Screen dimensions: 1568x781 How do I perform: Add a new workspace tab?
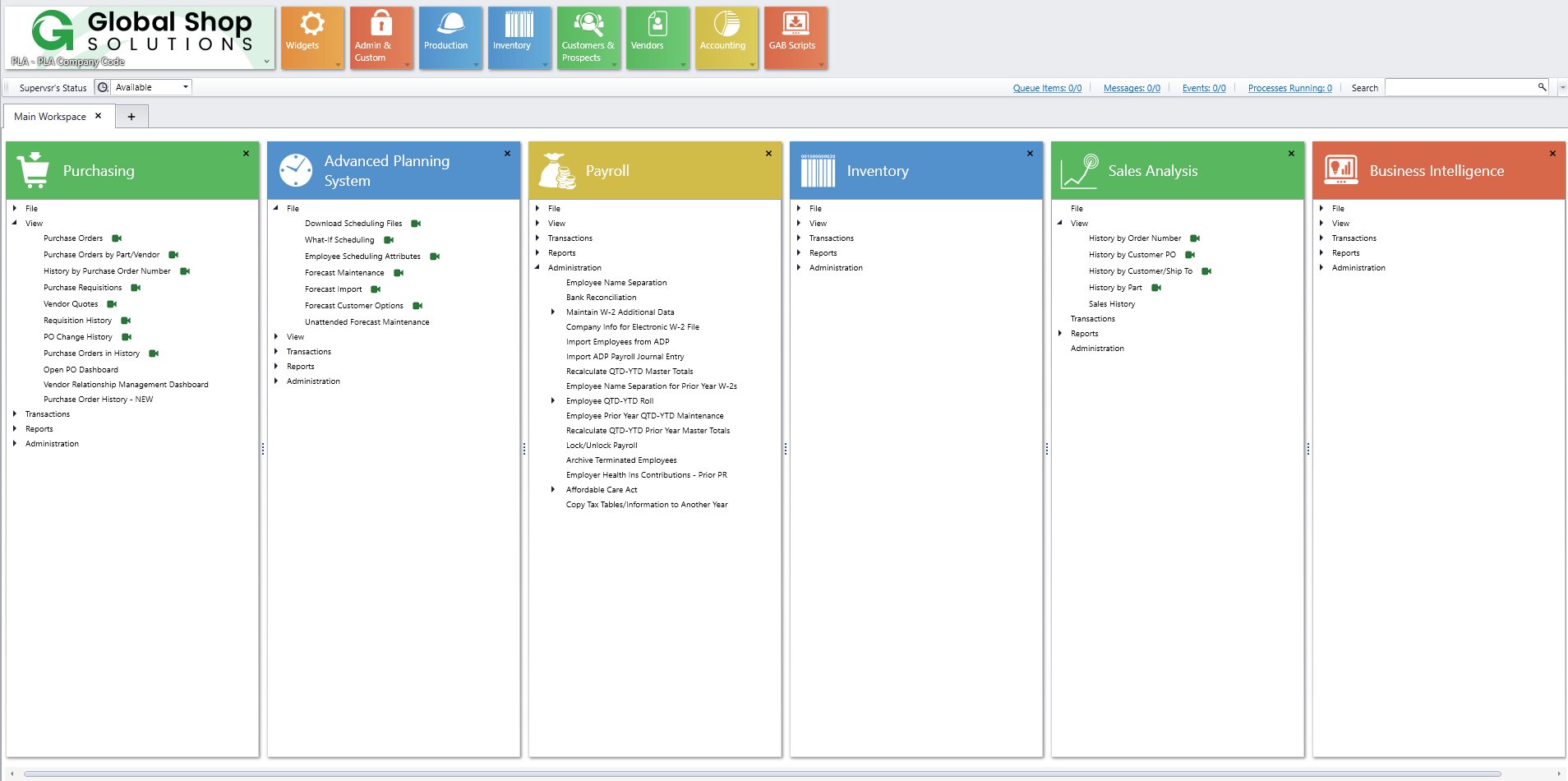[x=131, y=117]
